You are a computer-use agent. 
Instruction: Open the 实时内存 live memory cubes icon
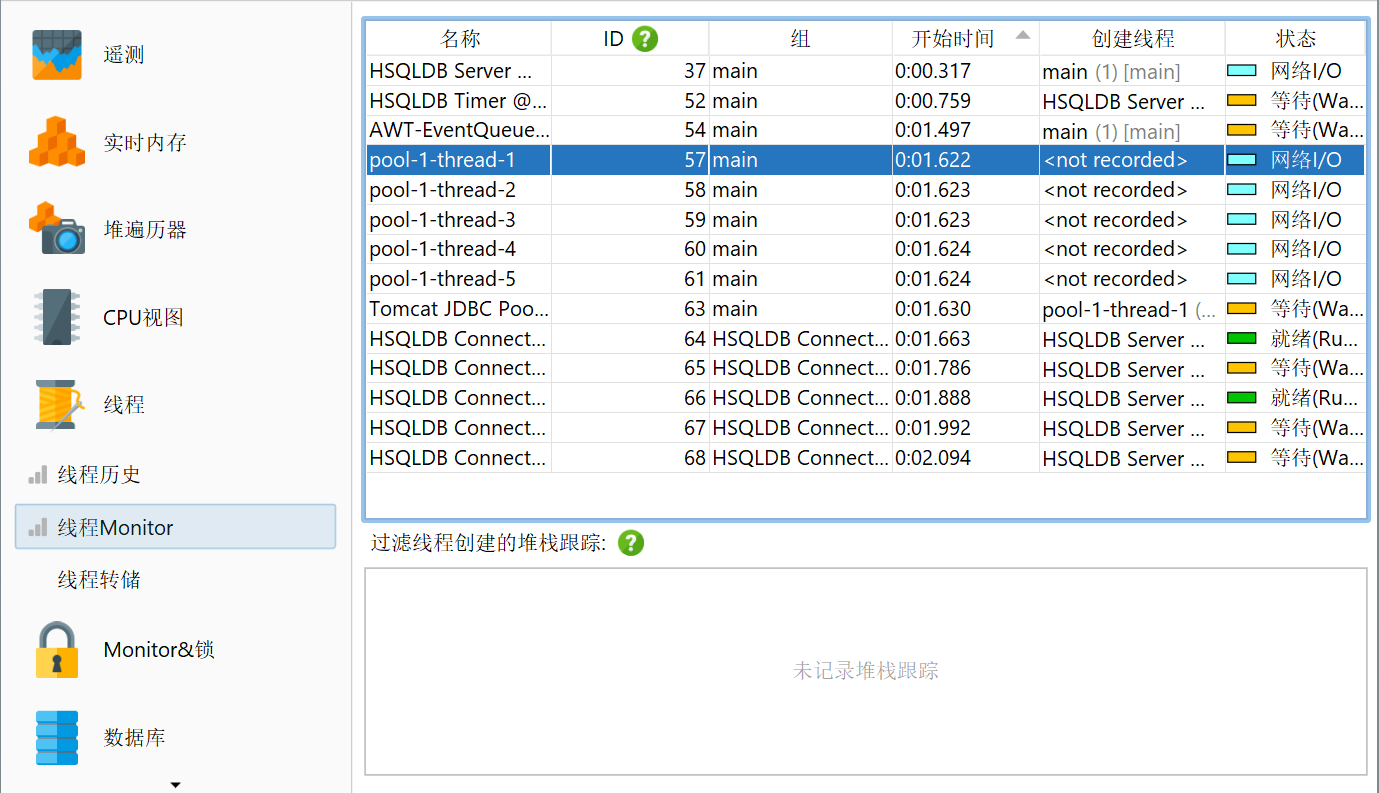pyautogui.click(x=56, y=142)
